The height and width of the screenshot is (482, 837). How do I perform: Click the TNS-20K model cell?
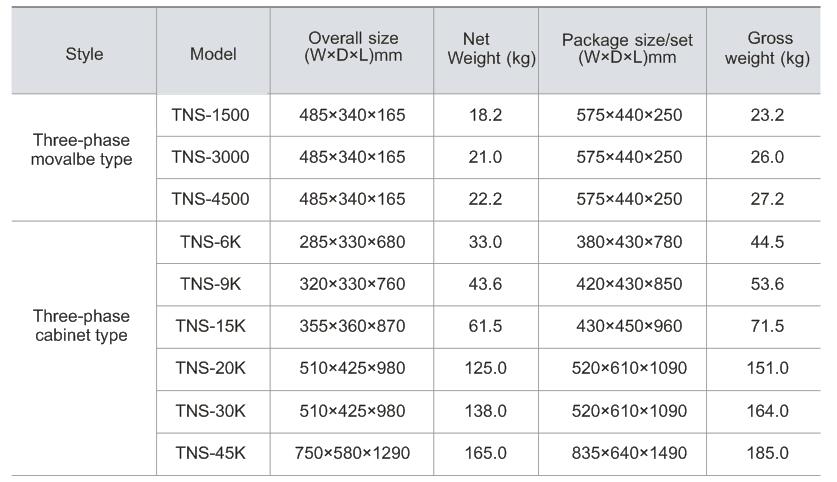(210, 368)
